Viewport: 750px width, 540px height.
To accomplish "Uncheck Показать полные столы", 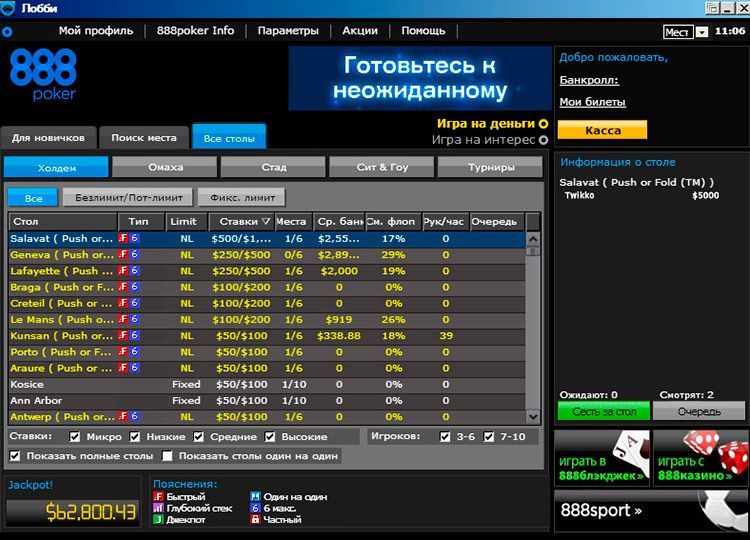I will click(15, 456).
